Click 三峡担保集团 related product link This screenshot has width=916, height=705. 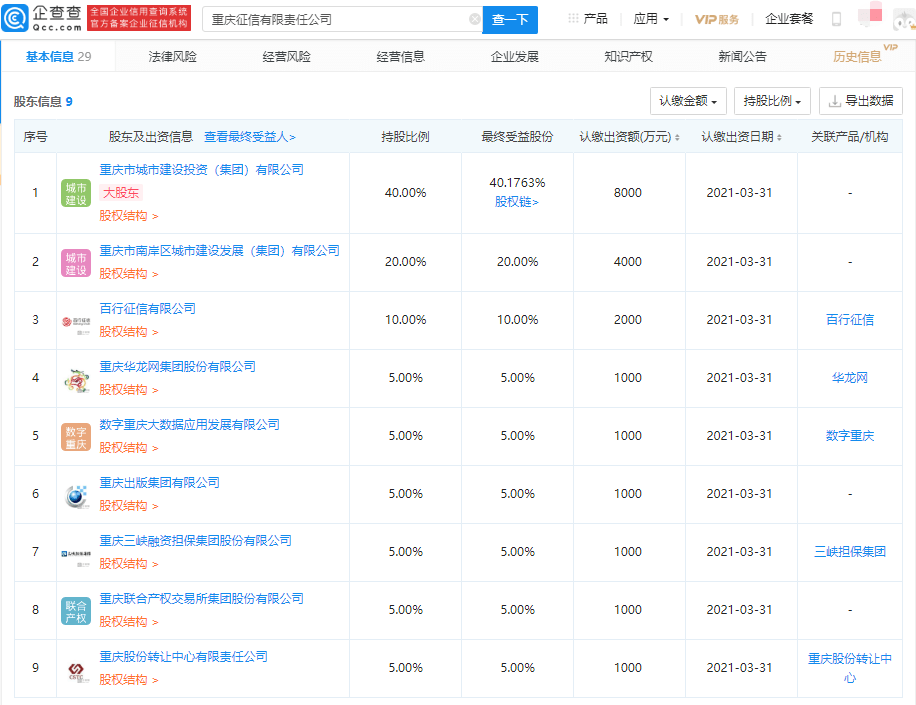tap(850, 551)
